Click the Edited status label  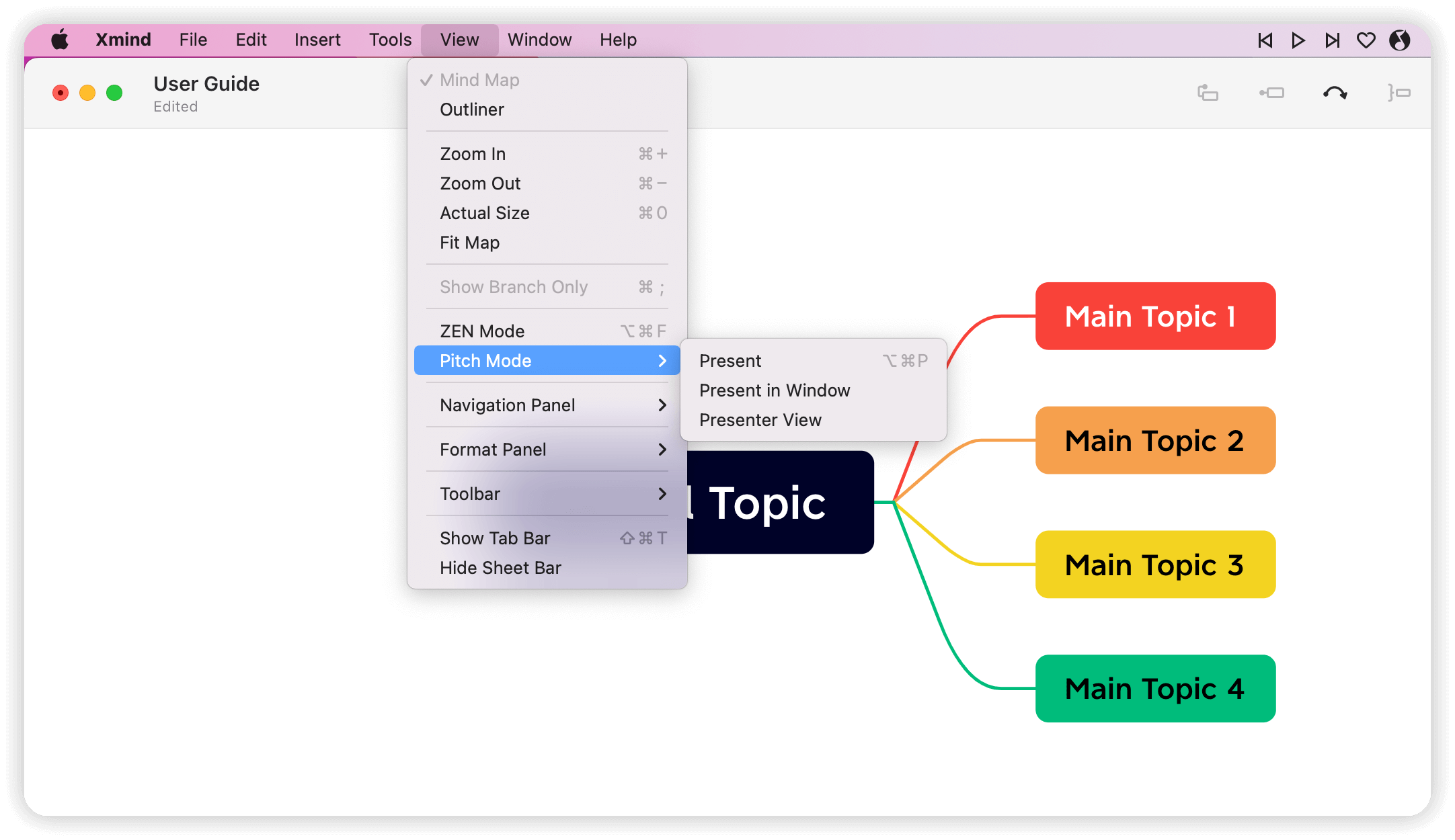point(175,107)
